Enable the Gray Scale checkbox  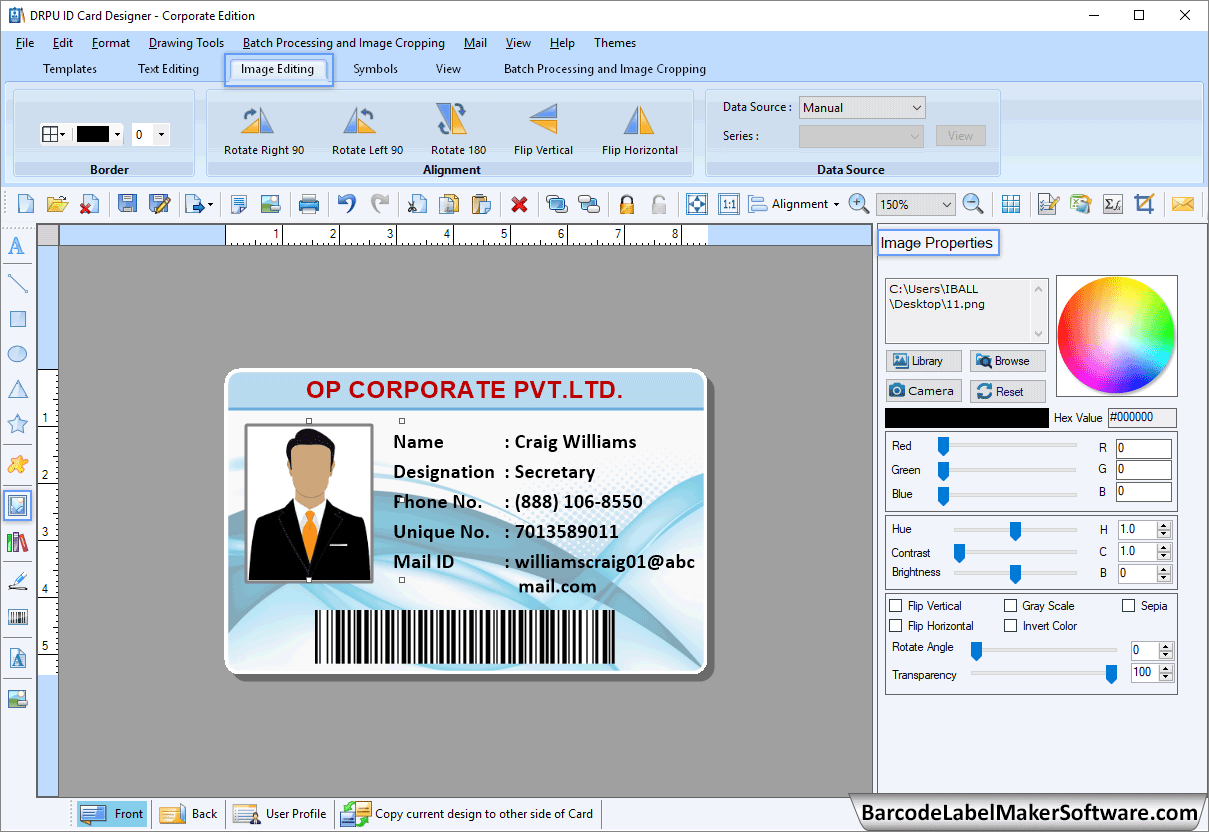tap(1010, 605)
